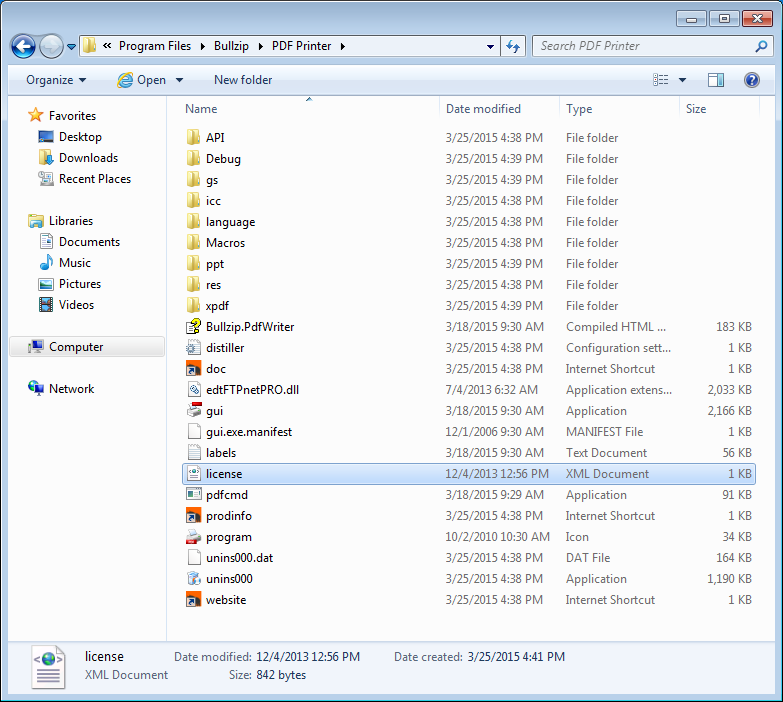
Task: Open the view options dropdown arrow
Action: tap(682, 80)
